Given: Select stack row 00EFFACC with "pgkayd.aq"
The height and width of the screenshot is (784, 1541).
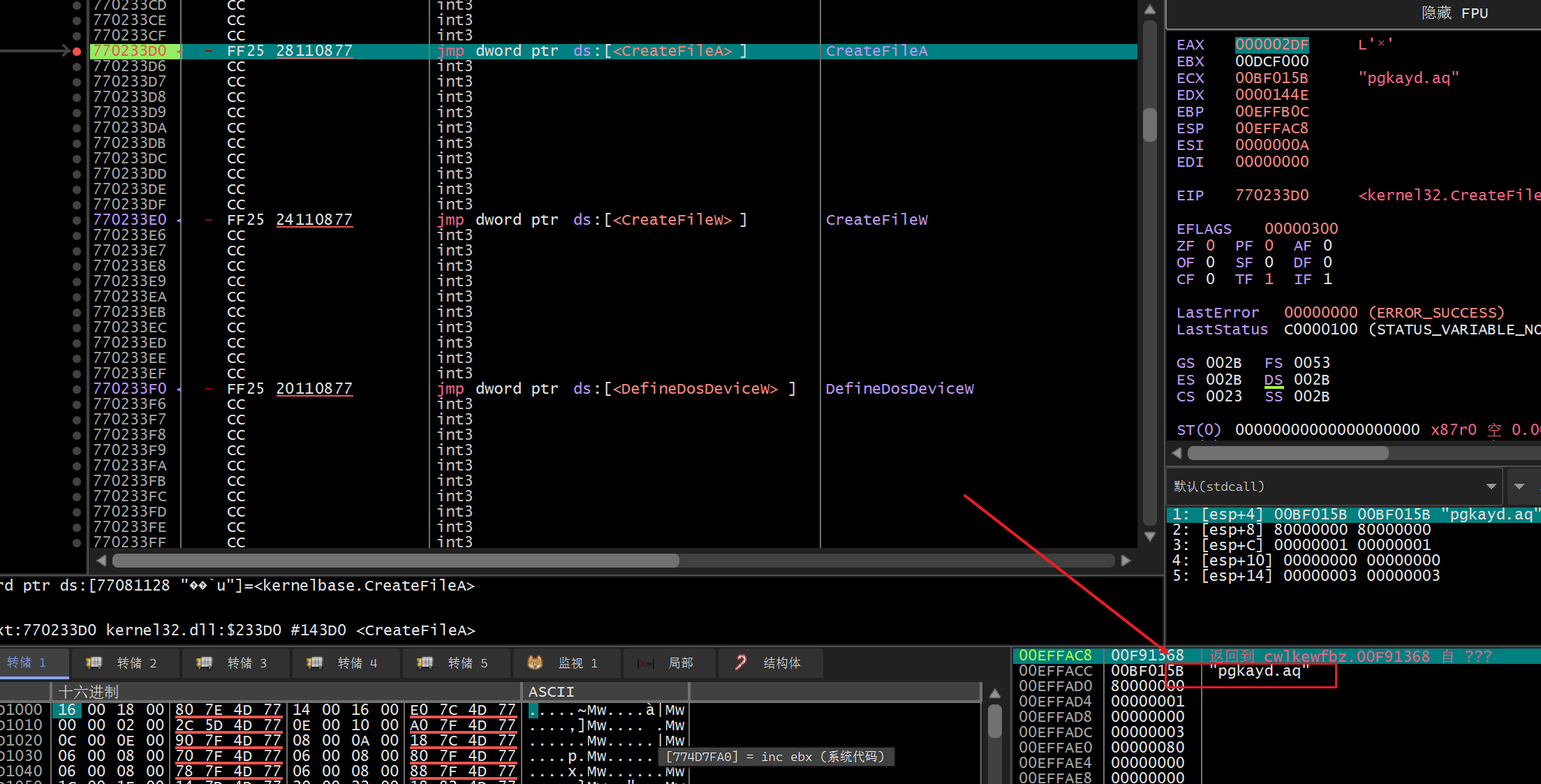Looking at the screenshot, I should click(1276, 671).
